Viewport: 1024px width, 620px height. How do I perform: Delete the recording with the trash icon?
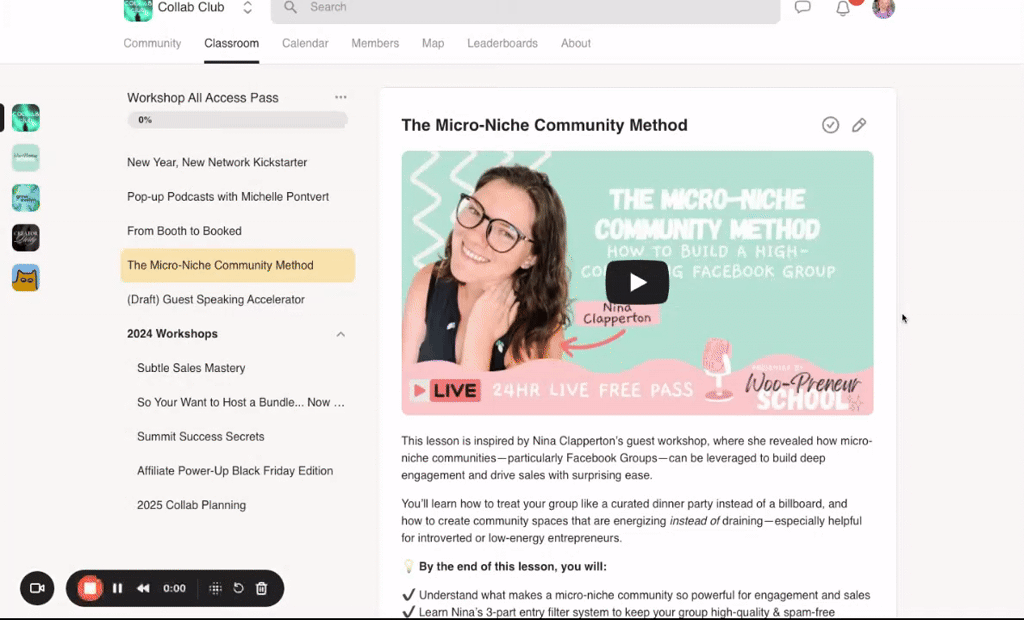(x=261, y=588)
